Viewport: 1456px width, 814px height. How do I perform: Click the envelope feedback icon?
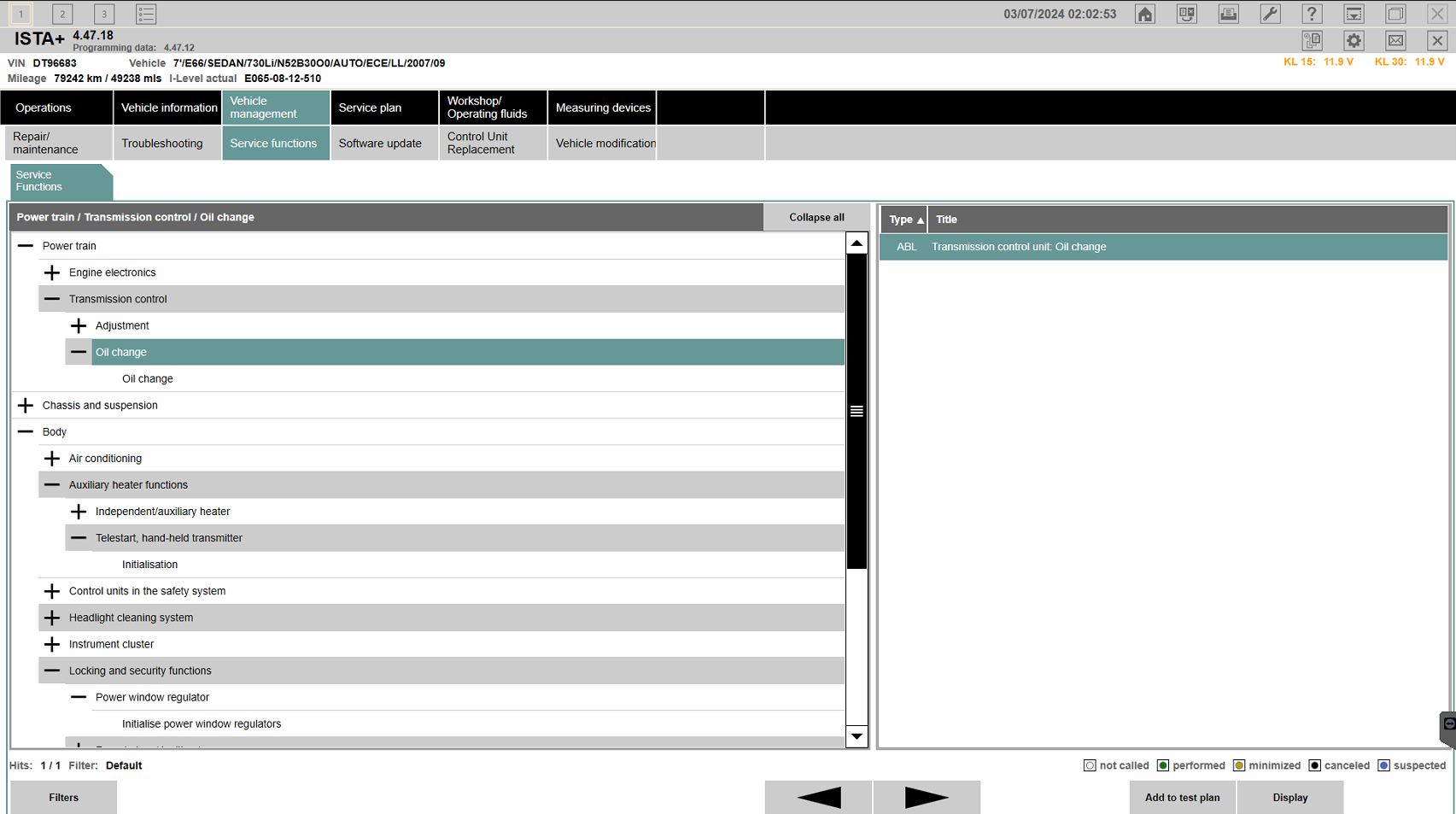point(1395,40)
